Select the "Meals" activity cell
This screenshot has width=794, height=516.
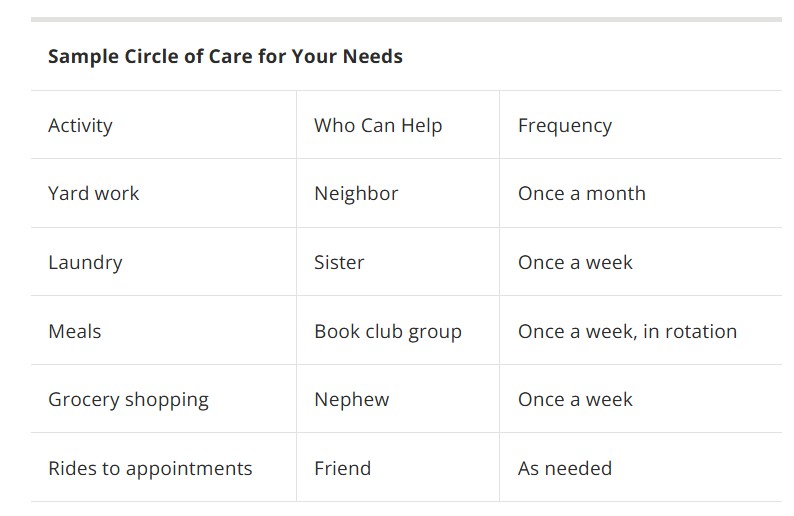[75, 331]
